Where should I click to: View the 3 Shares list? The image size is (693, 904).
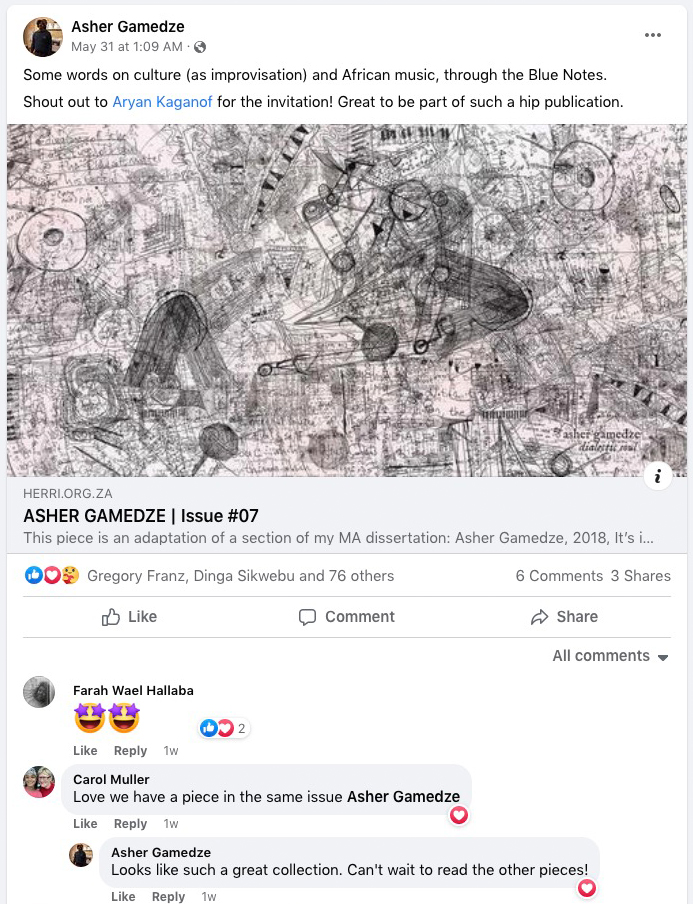(641, 576)
